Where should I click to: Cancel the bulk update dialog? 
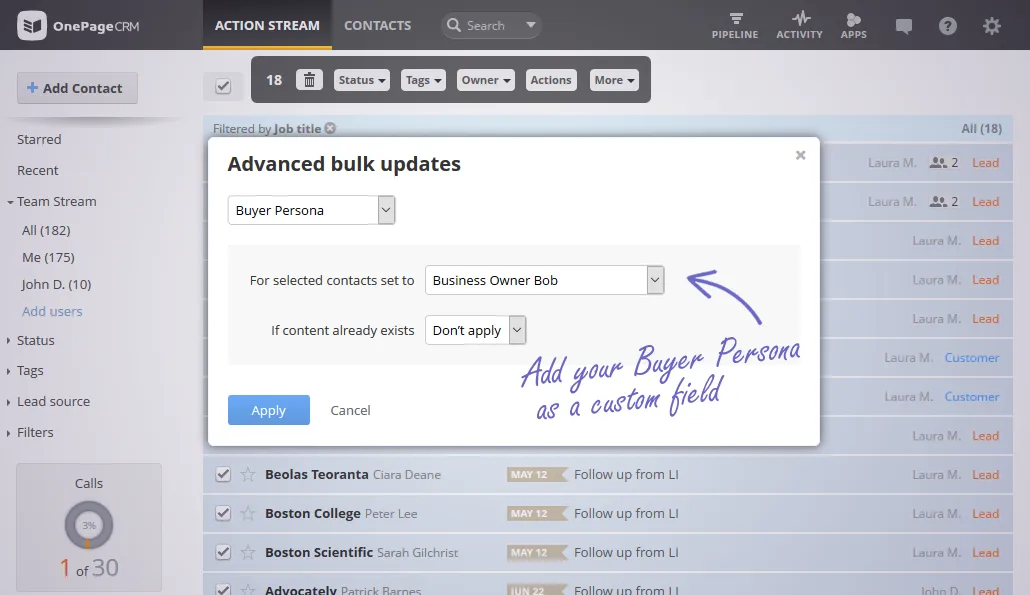[x=350, y=410]
